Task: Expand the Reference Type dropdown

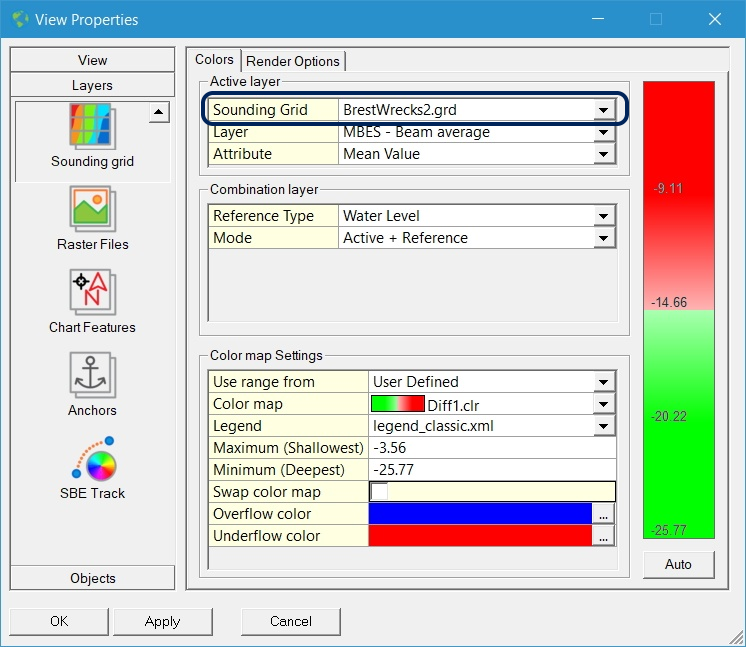Action: pos(603,216)
